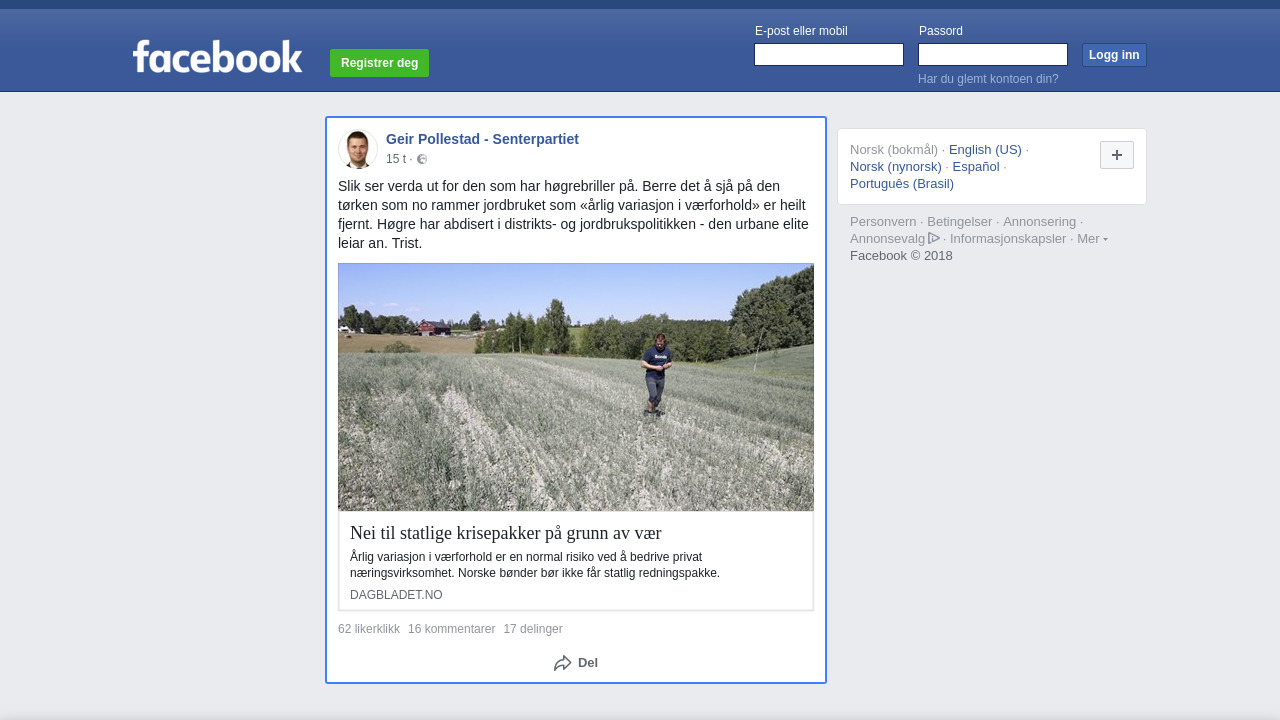This screenshot has width=1280, height=720.
Task: Open the Annonsevalg footer link
Action: tap(888, 239)
